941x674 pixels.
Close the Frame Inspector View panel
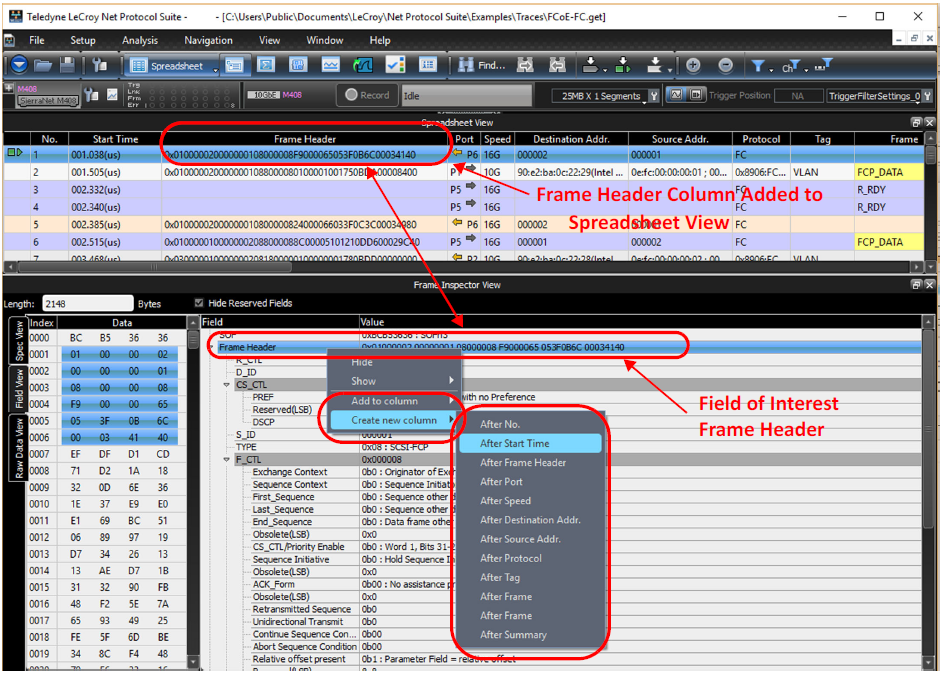point(929,284)
